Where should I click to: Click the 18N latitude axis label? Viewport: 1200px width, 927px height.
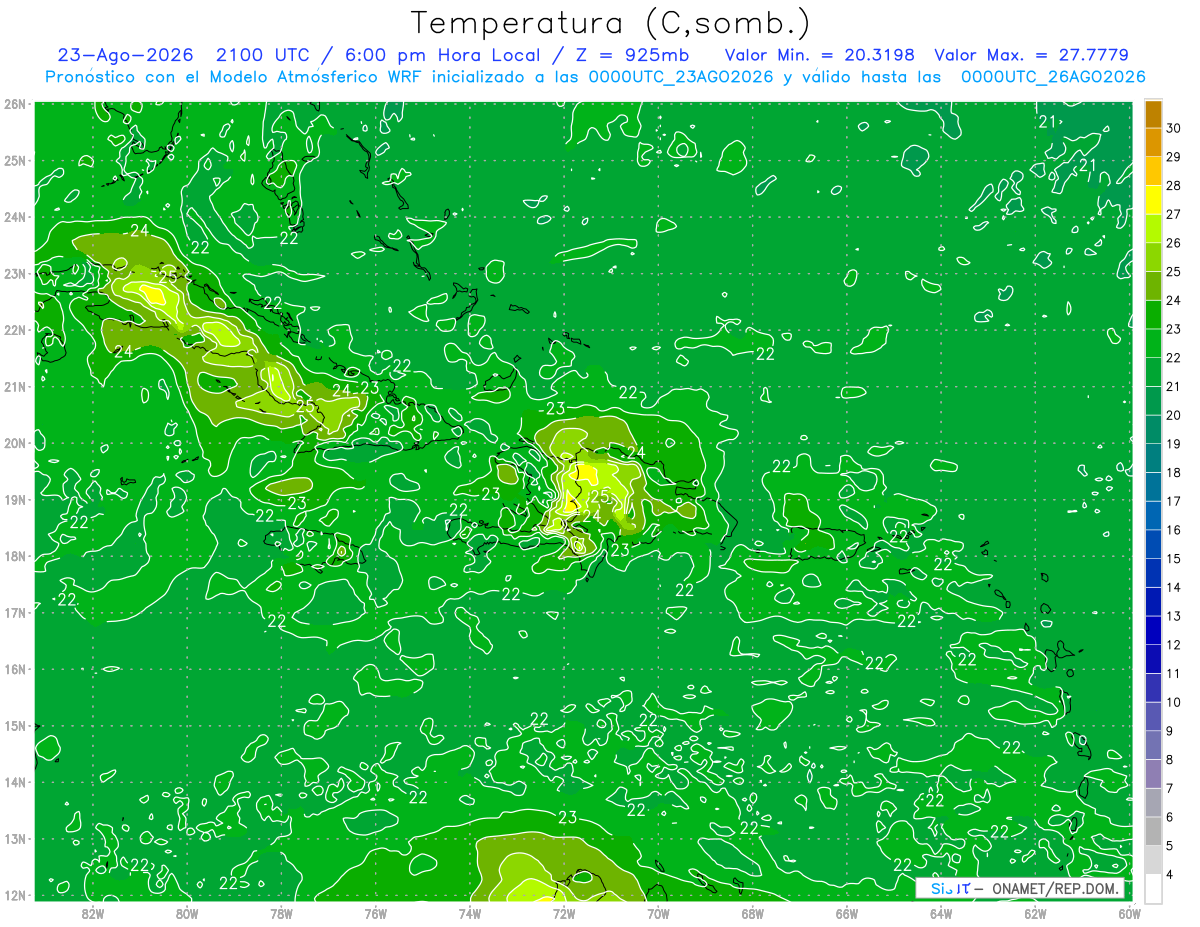pyautogui.click(x=14, y=556)
